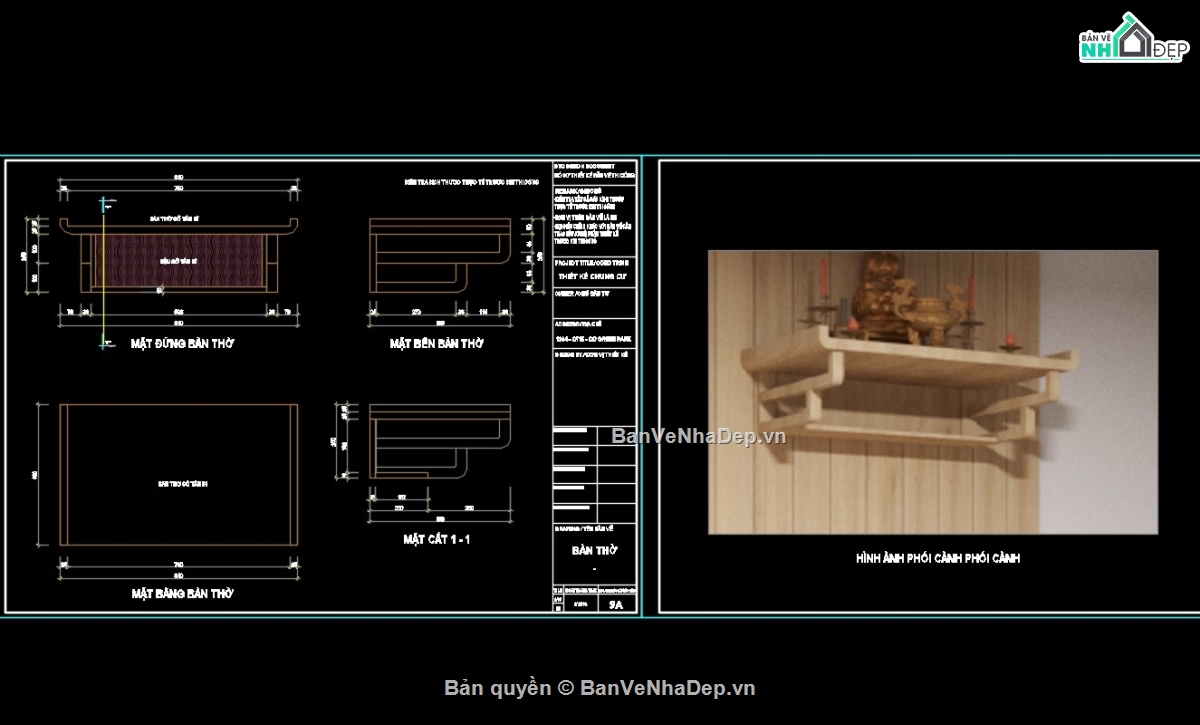The height and width of the screenshot is (725, 1200).
Task: Select the side elevation profile drawing
Action: coord(440,255)
